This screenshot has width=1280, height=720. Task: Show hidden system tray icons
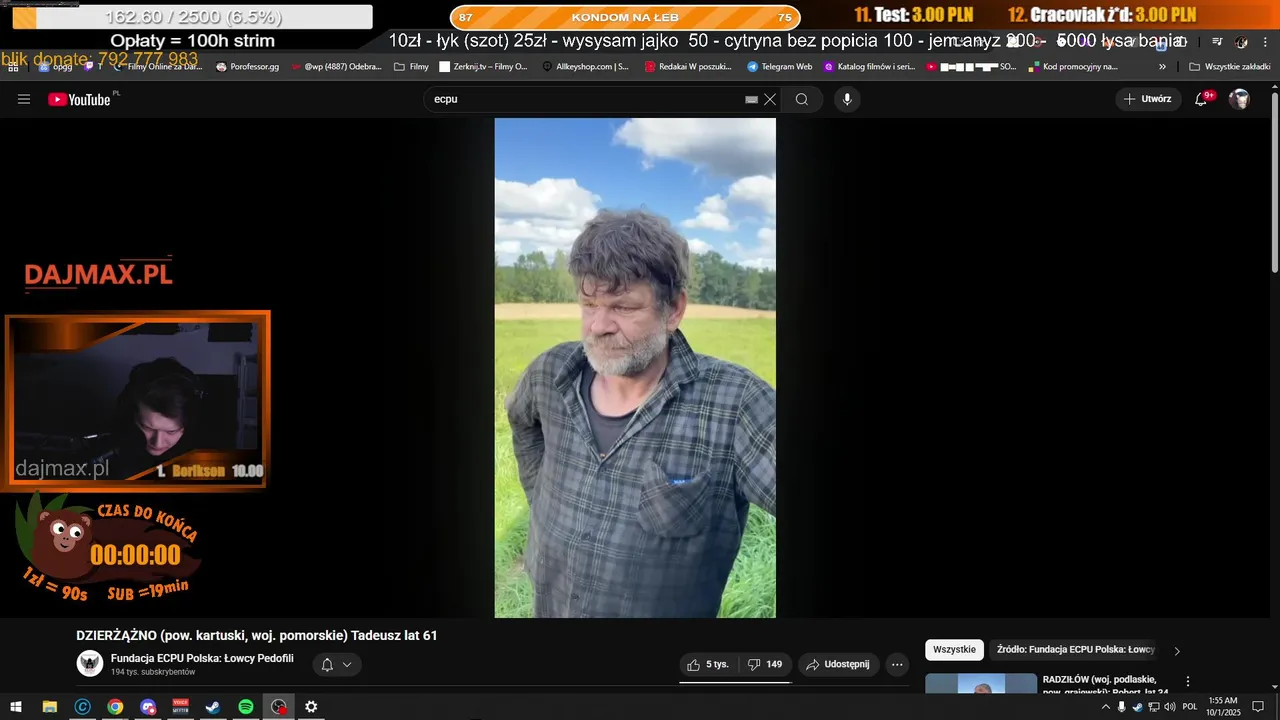1105,707
